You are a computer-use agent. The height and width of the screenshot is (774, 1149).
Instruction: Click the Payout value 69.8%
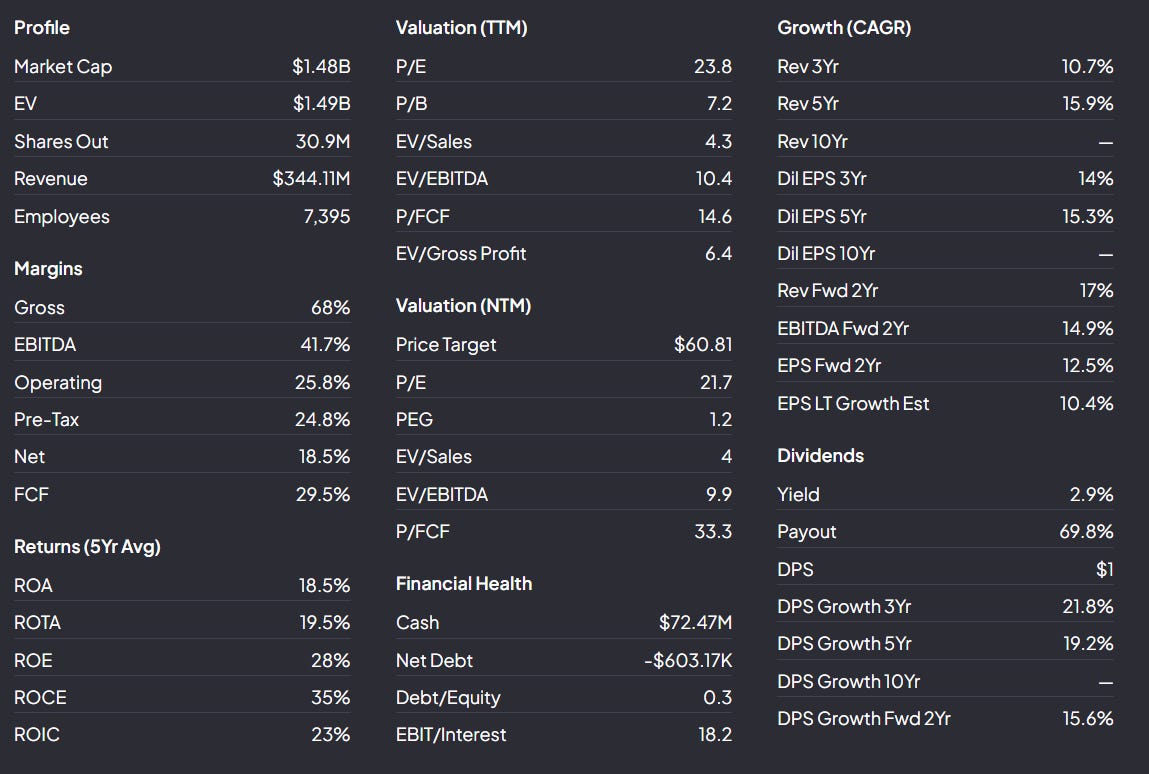[1087, 531]
